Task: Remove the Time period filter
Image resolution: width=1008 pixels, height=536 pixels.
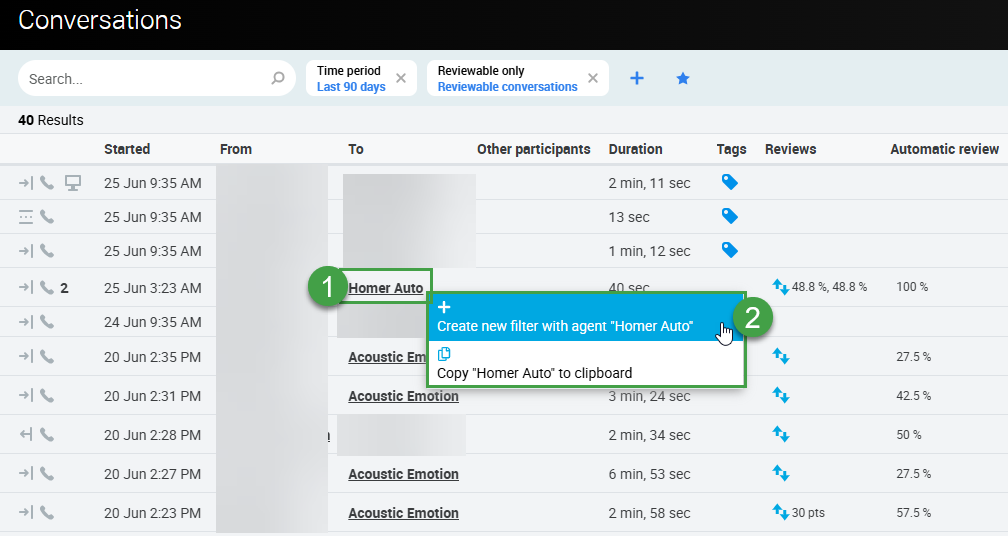Action: [401, 78]
